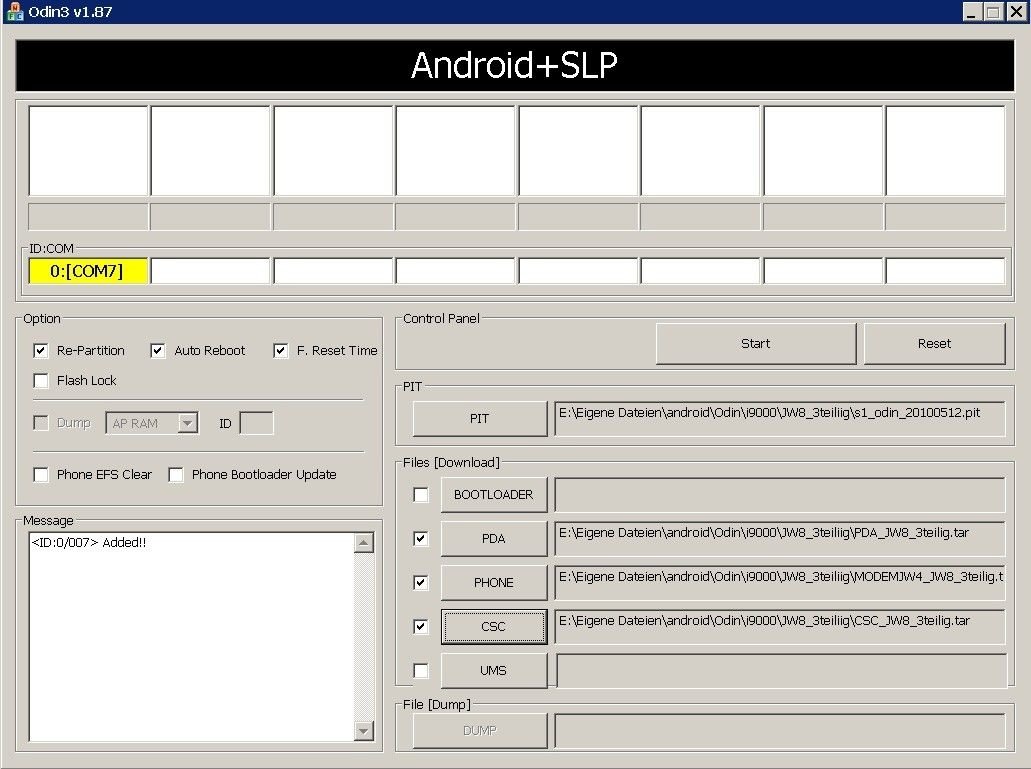Viewport: 1031px width, 769px height.
Task: Click the PHONE modem path field
Action: point(780,582)
